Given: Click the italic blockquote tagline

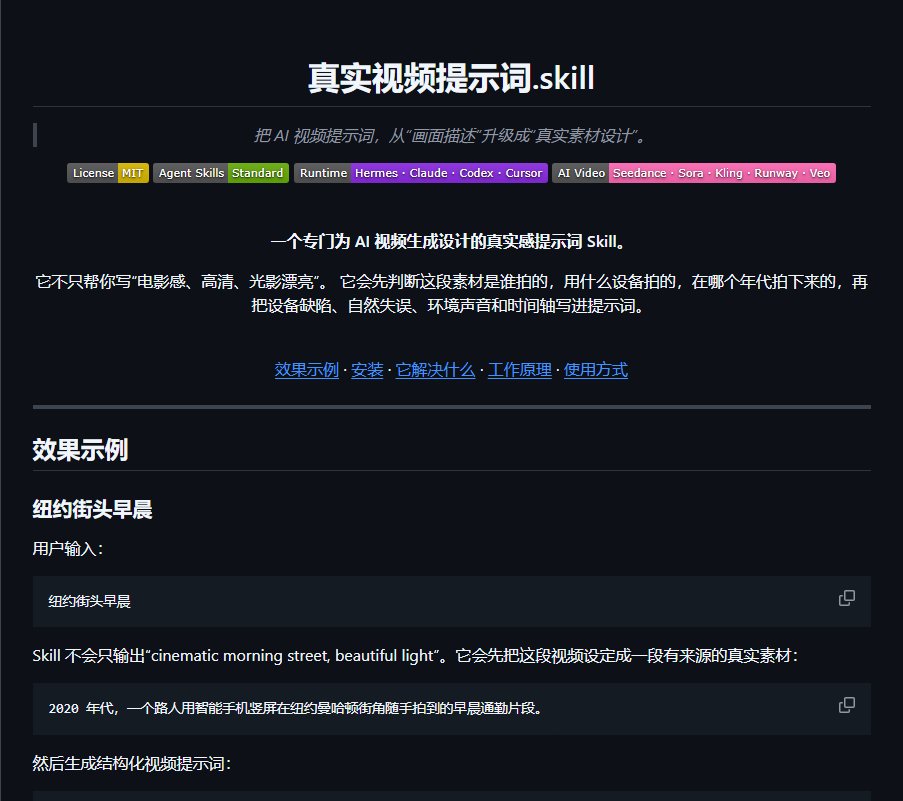Looking at the screenshot, I should [x=451, y=136].
